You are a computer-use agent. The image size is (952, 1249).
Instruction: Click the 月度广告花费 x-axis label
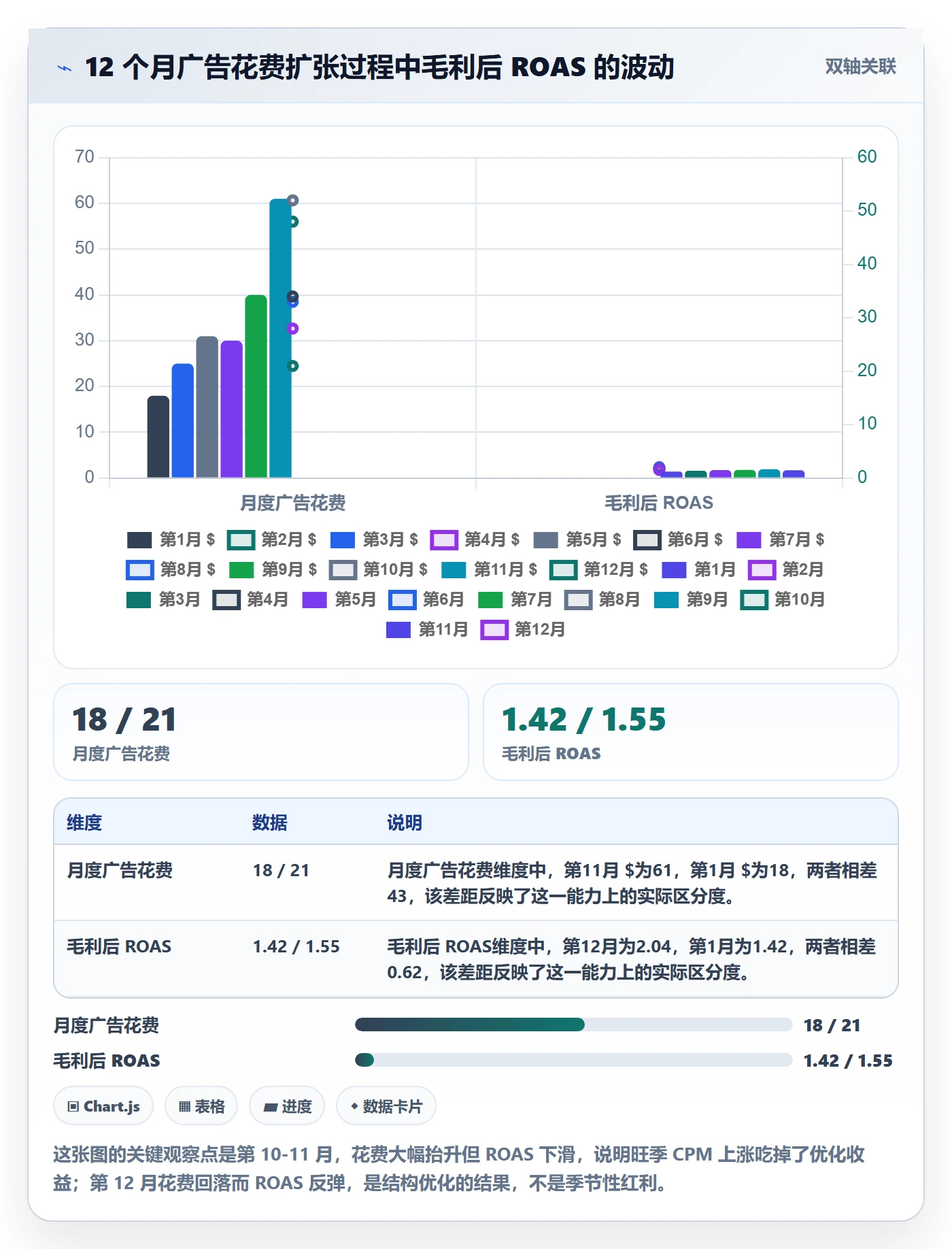(292, 503)
